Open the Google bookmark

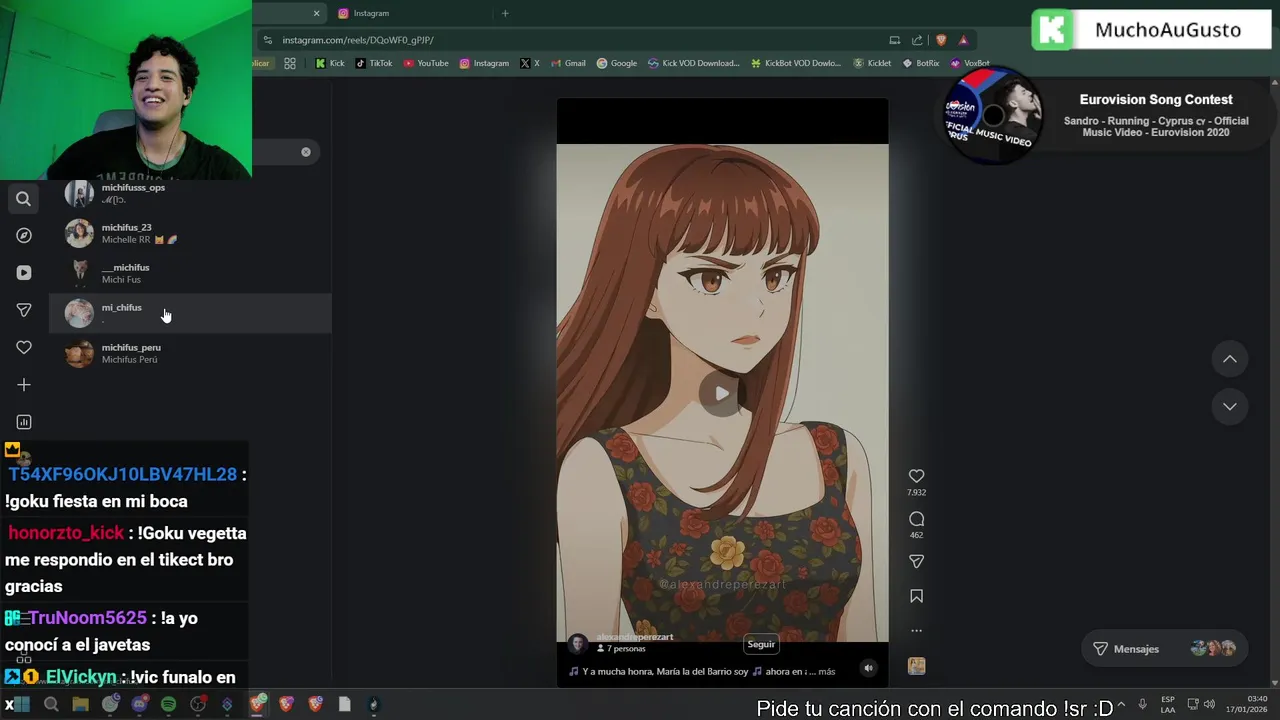point(617,63)
